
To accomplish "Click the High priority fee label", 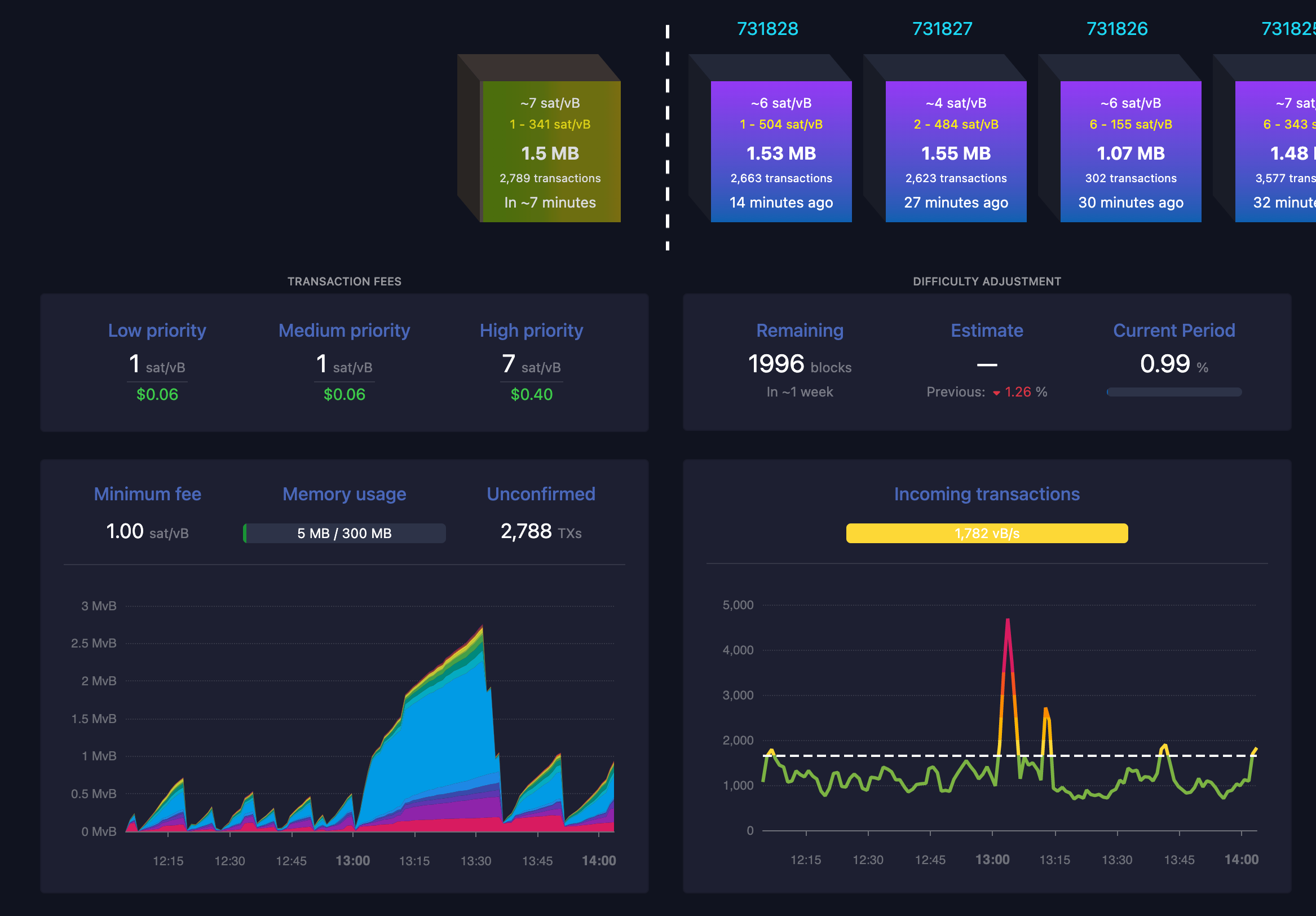I will coord(531,330).
